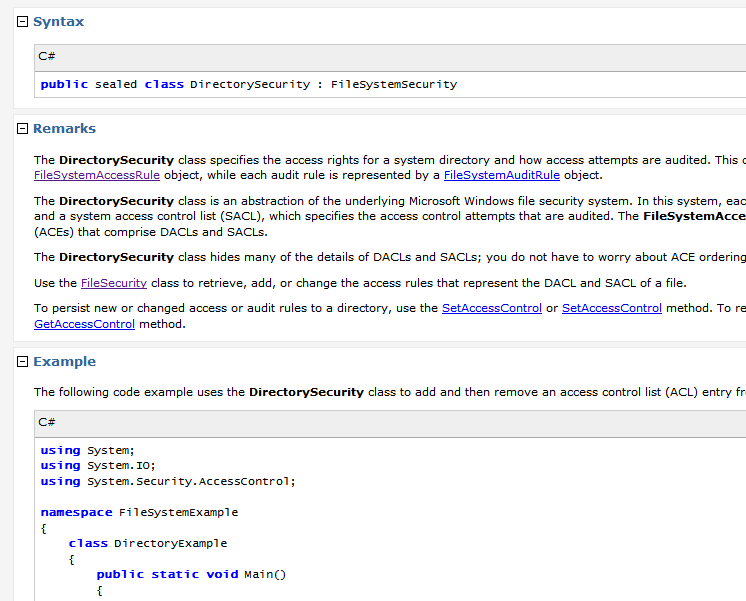Viewport: 746px width, 601px height.
Task: Follow the FileSecurity class link
Action: [114, 283]
